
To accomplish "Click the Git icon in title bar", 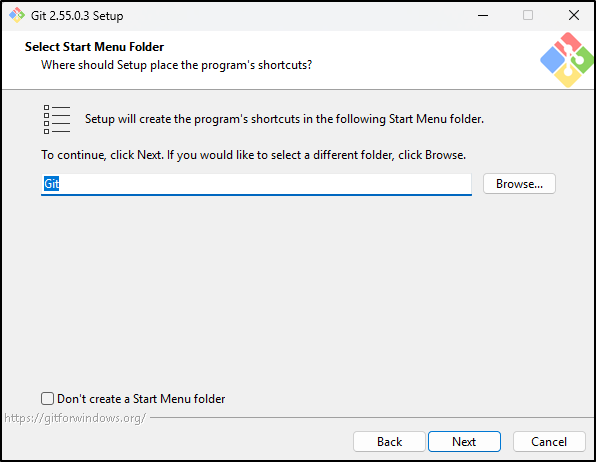I will tap(17, 15).
